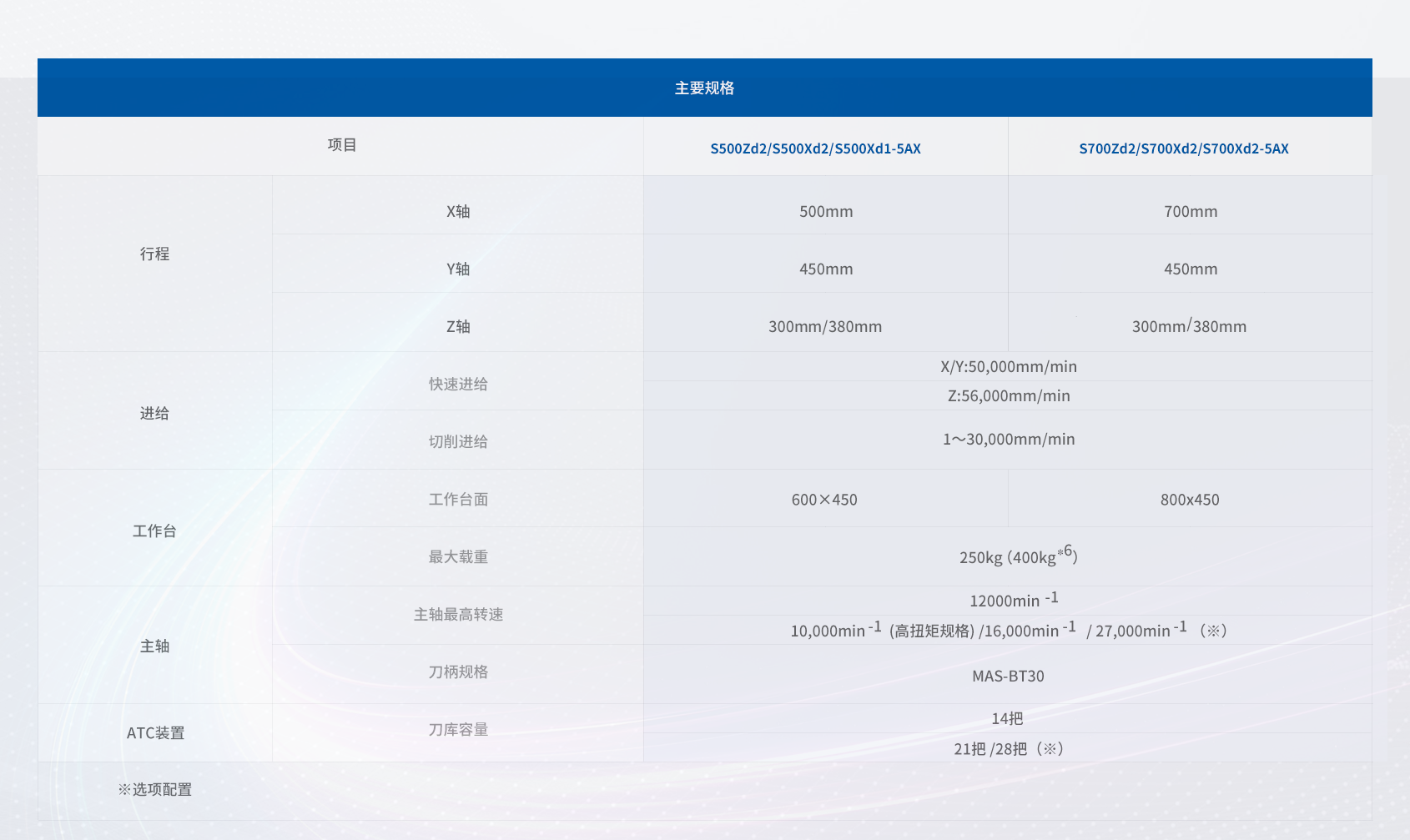
Task: Click the 行程 category cell
Action: pyautogui.click(x=154, y=254)
